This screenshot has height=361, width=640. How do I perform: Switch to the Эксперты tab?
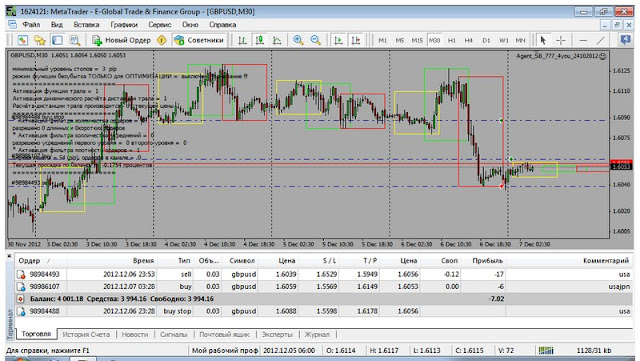click(x=277, y=334)
